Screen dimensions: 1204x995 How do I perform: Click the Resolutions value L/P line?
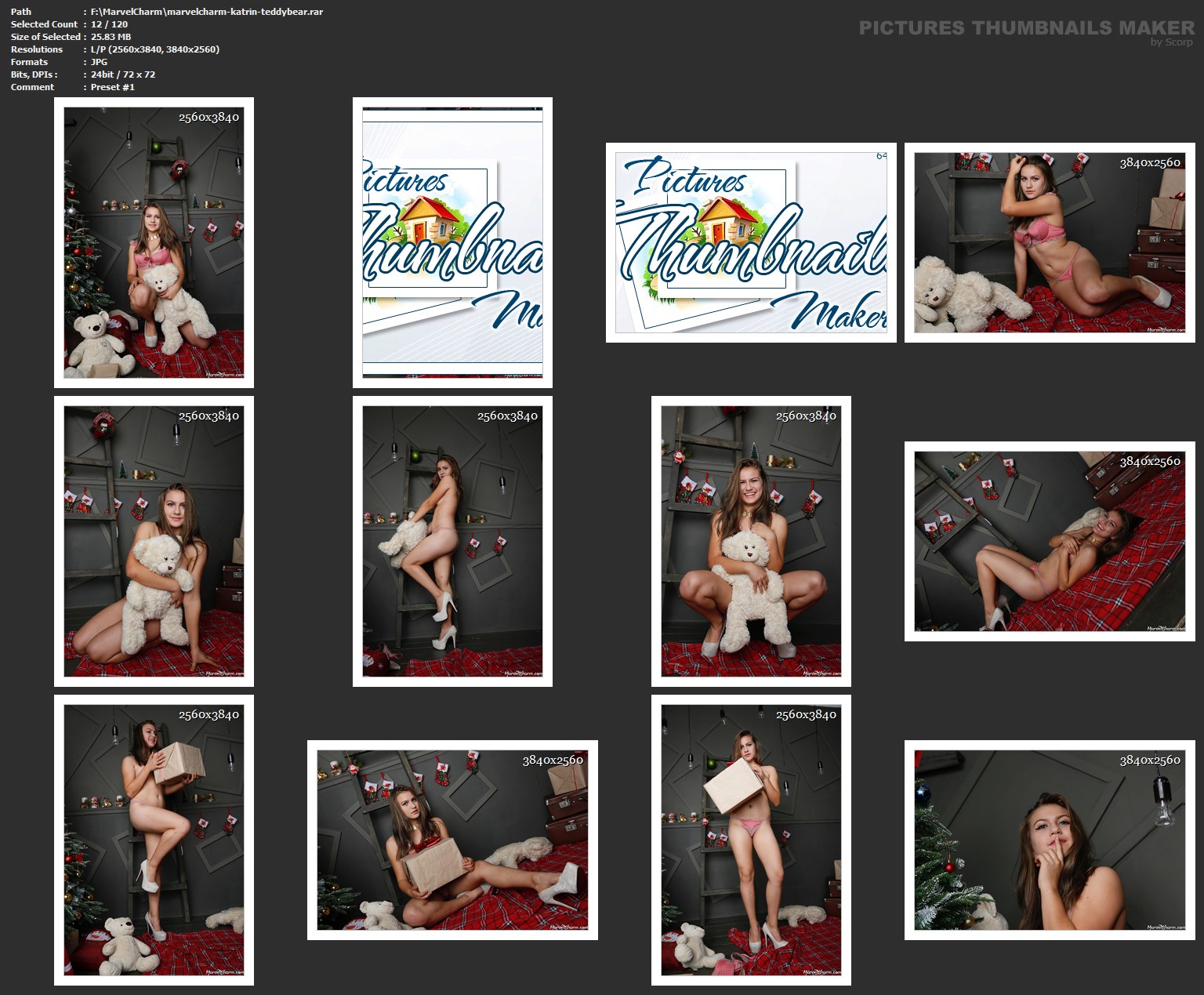coord(154,49)
